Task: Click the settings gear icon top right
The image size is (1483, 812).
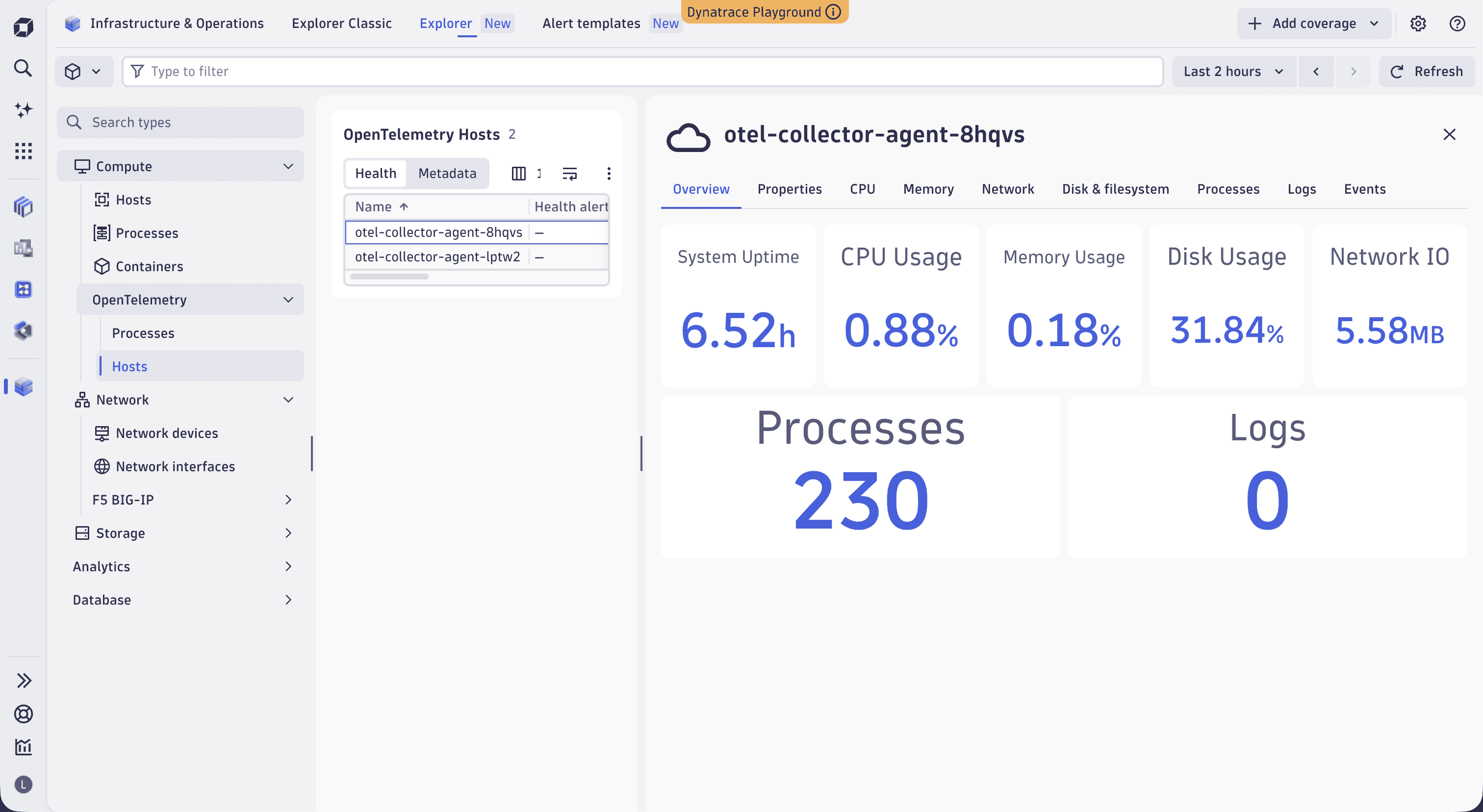Action: click(x=1418, y=24)
